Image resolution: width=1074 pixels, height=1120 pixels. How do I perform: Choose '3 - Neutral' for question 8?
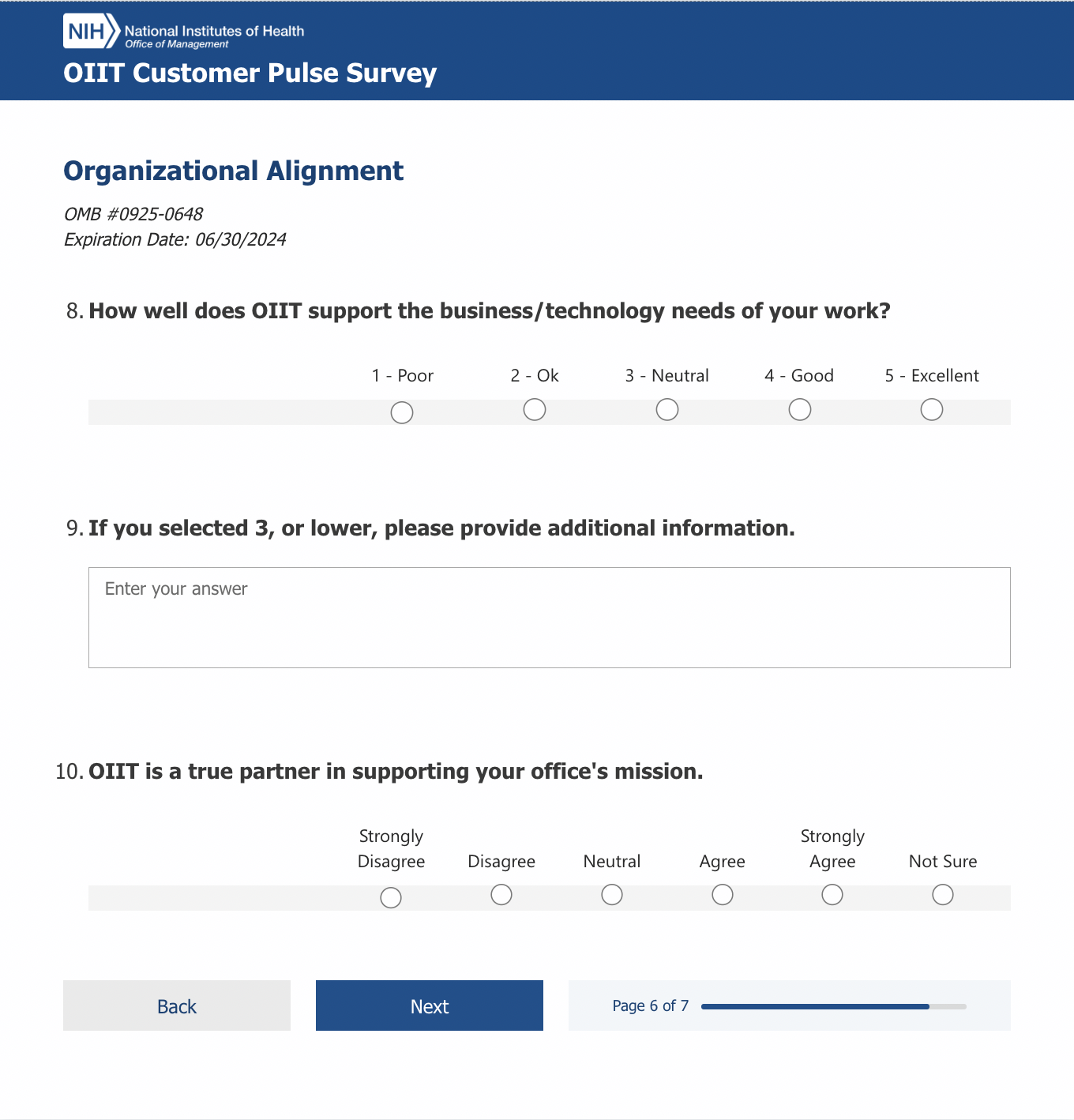(x=667, y=410)
